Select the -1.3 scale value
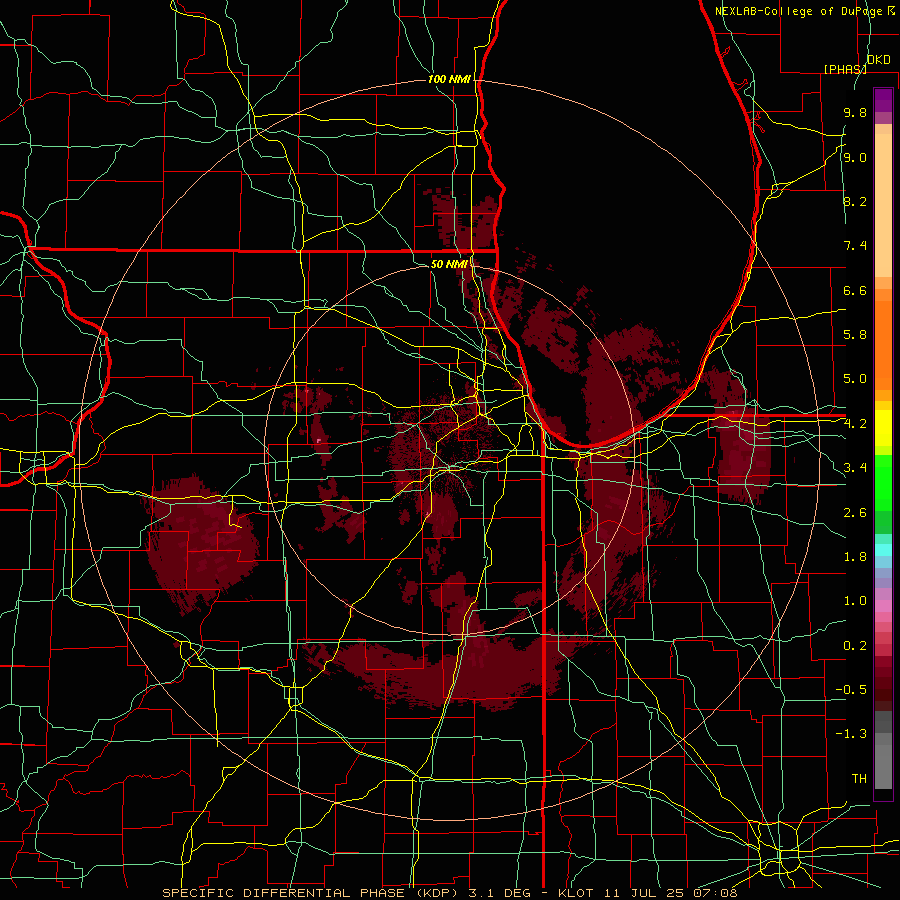The image size is (900, 900). tap(851, 734)
